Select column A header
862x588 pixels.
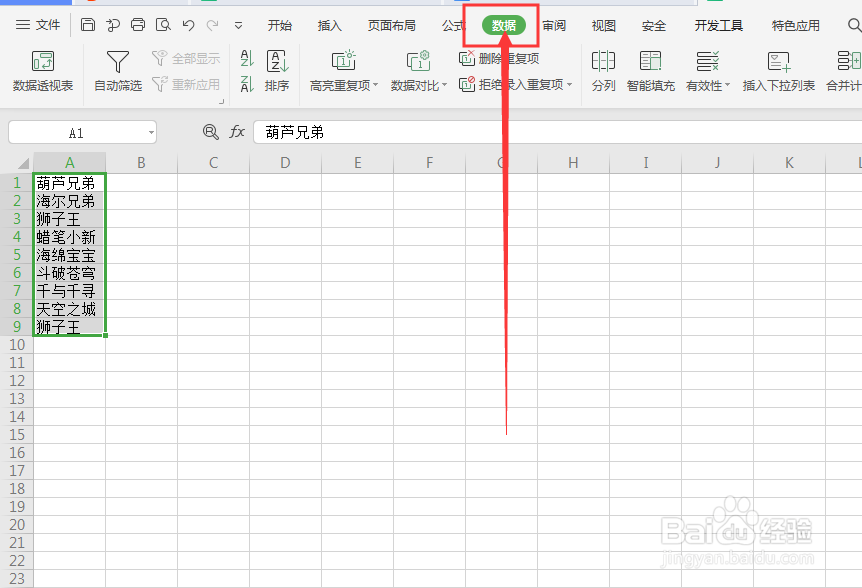tap(69, 163)
